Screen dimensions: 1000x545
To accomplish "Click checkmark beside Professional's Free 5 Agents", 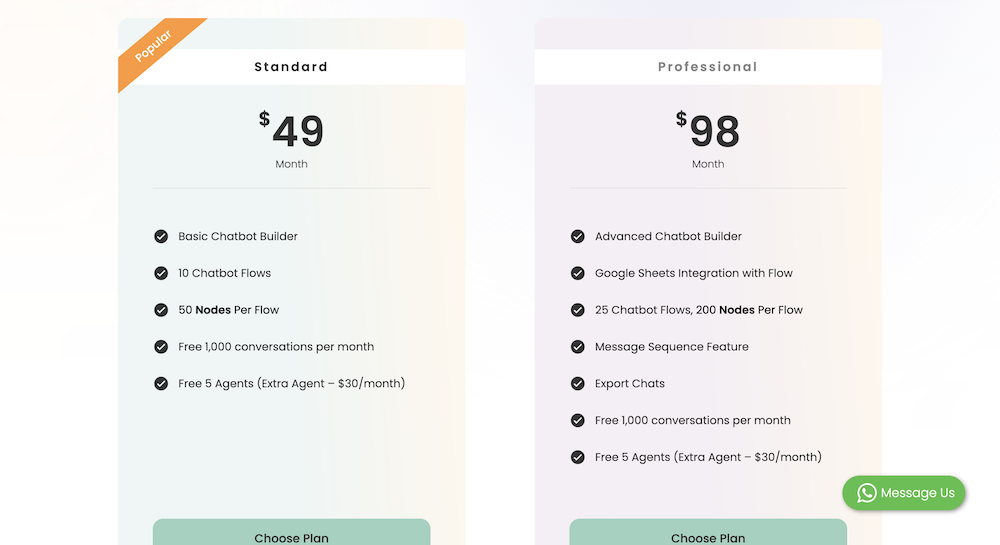I will pos(578,457).
